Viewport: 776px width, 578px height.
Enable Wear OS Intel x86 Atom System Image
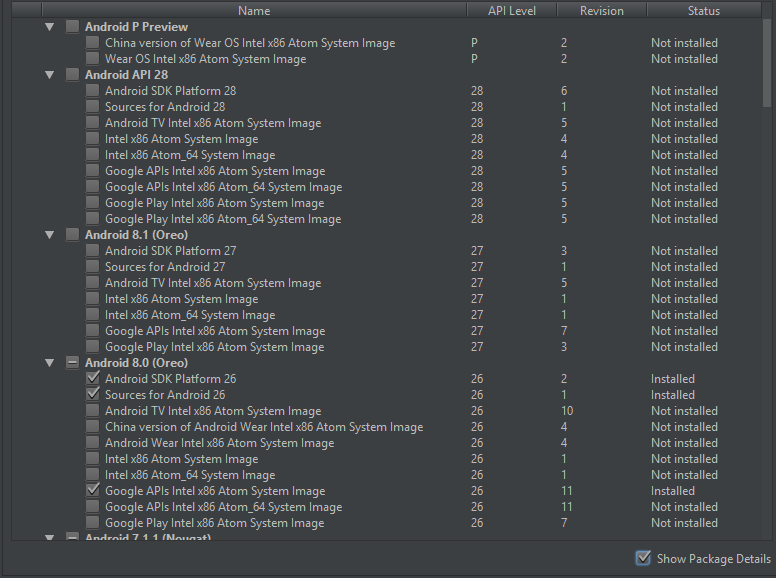point(93,59)
